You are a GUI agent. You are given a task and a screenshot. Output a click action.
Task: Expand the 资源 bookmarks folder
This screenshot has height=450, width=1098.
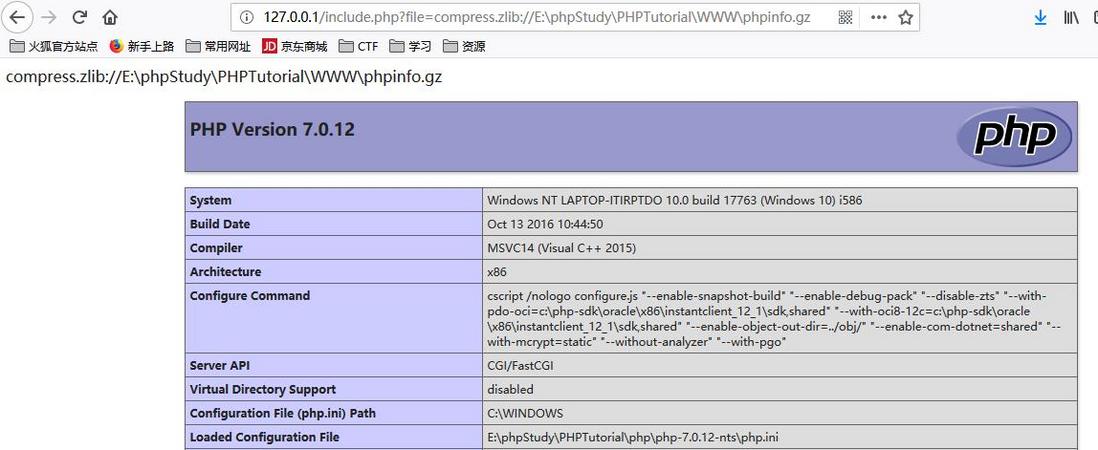point(464,46)
